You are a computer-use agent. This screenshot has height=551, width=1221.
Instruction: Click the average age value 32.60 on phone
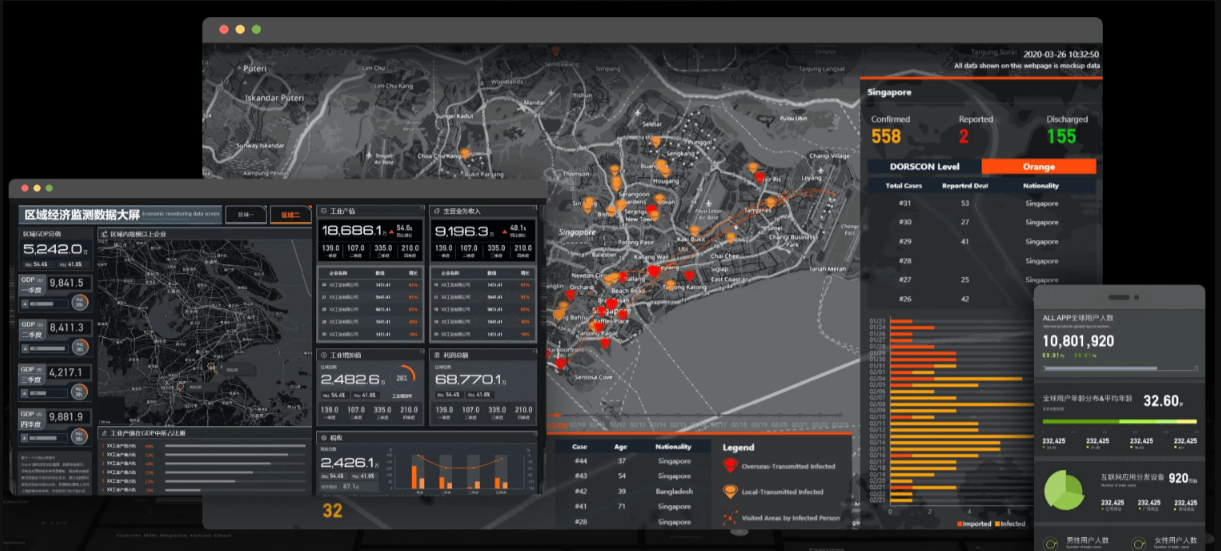(x=1160, y=400)
